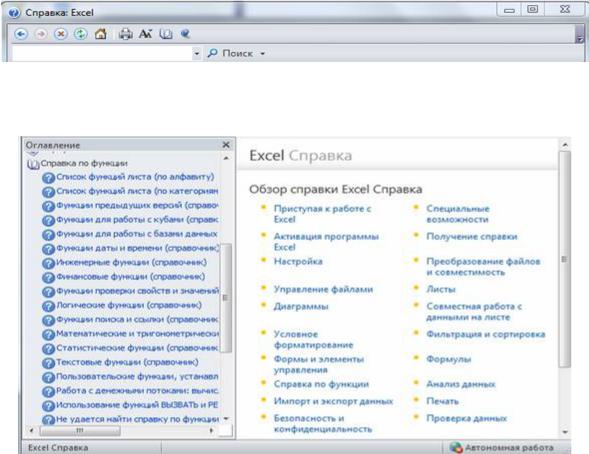The height and width of the screenshot is (454, 589).
Task: Open the Активация программы Excel link
Action: pyautogui.click(x=326, y=242)
